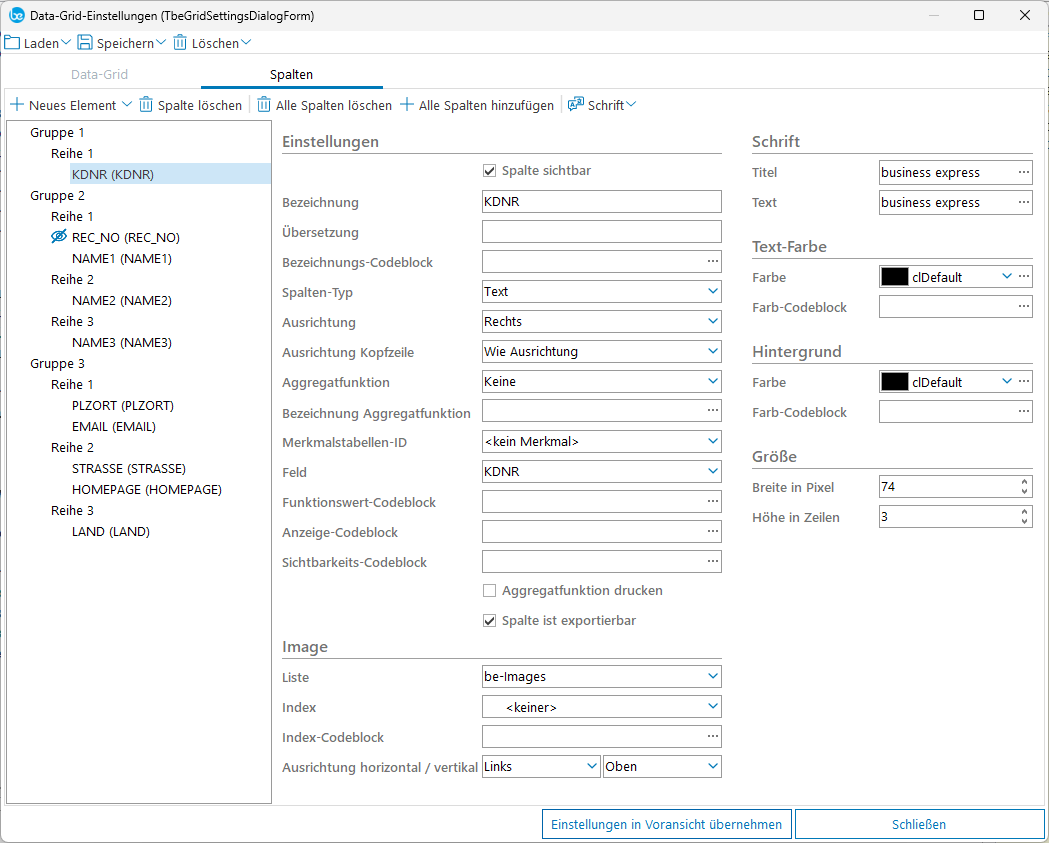Select NAME2 (NAME2) in the column tree
This screenshot has height=843, width=1049.
(x=122, y=301)
